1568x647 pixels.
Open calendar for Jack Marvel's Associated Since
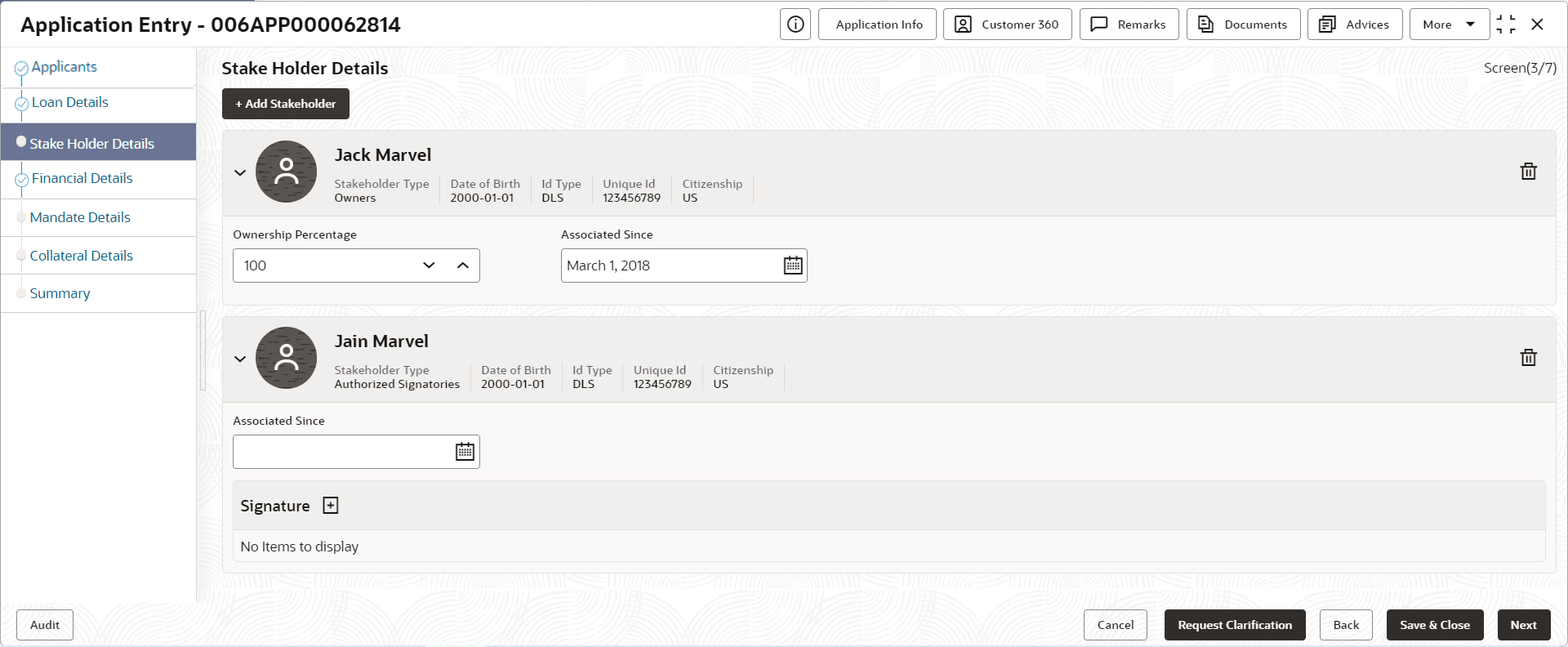(x=792, y=265)
